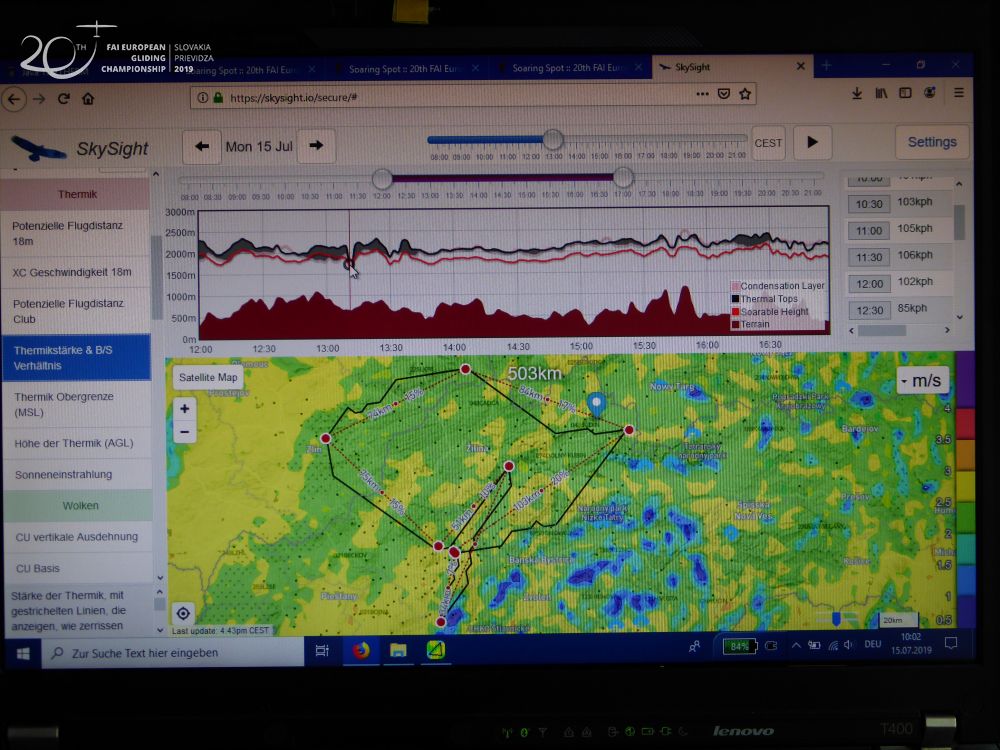Select Potenzielle Flugdistanz 18m layer

(x=76, y=233)
